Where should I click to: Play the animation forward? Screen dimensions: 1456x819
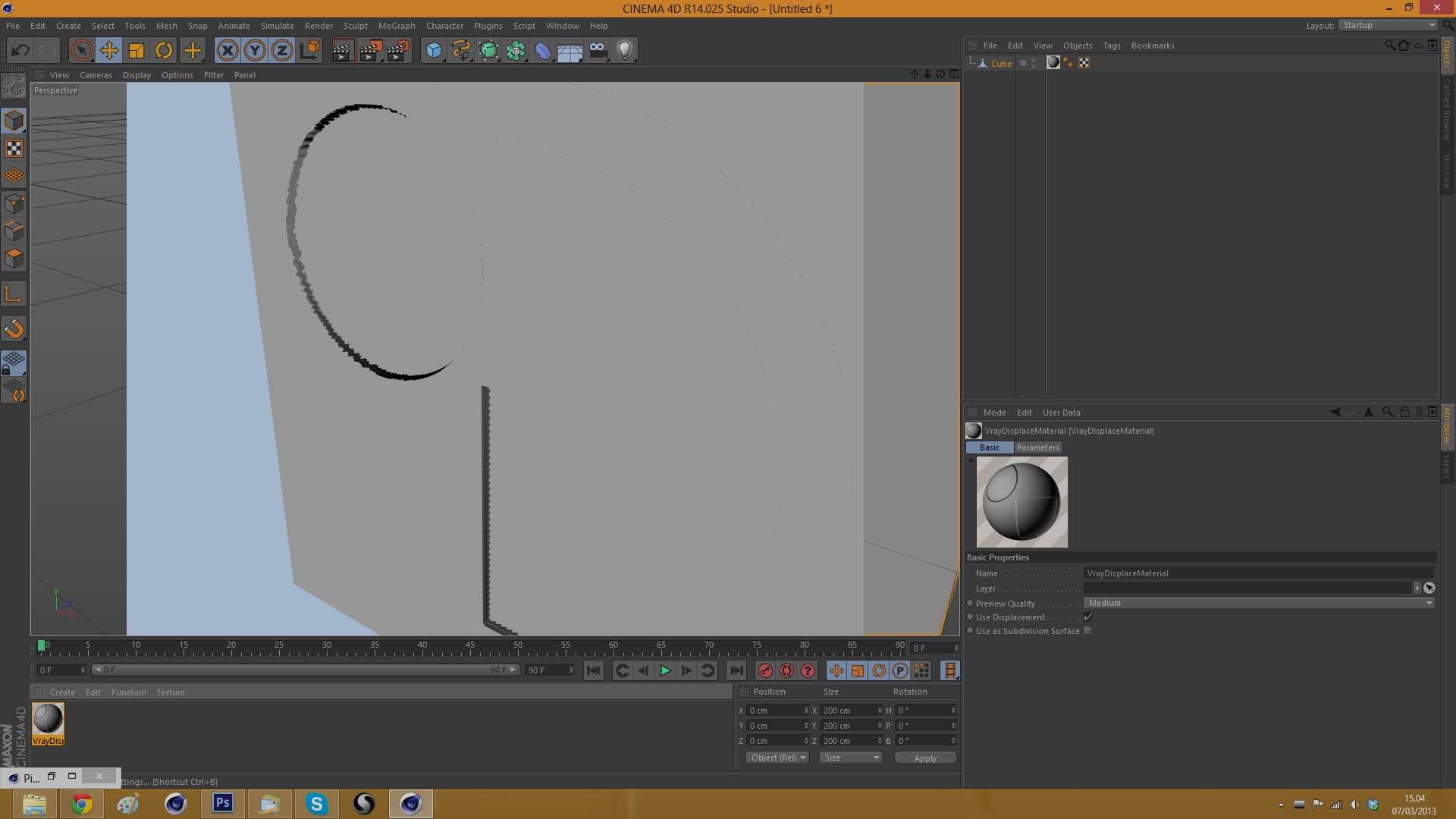[665, 670]
